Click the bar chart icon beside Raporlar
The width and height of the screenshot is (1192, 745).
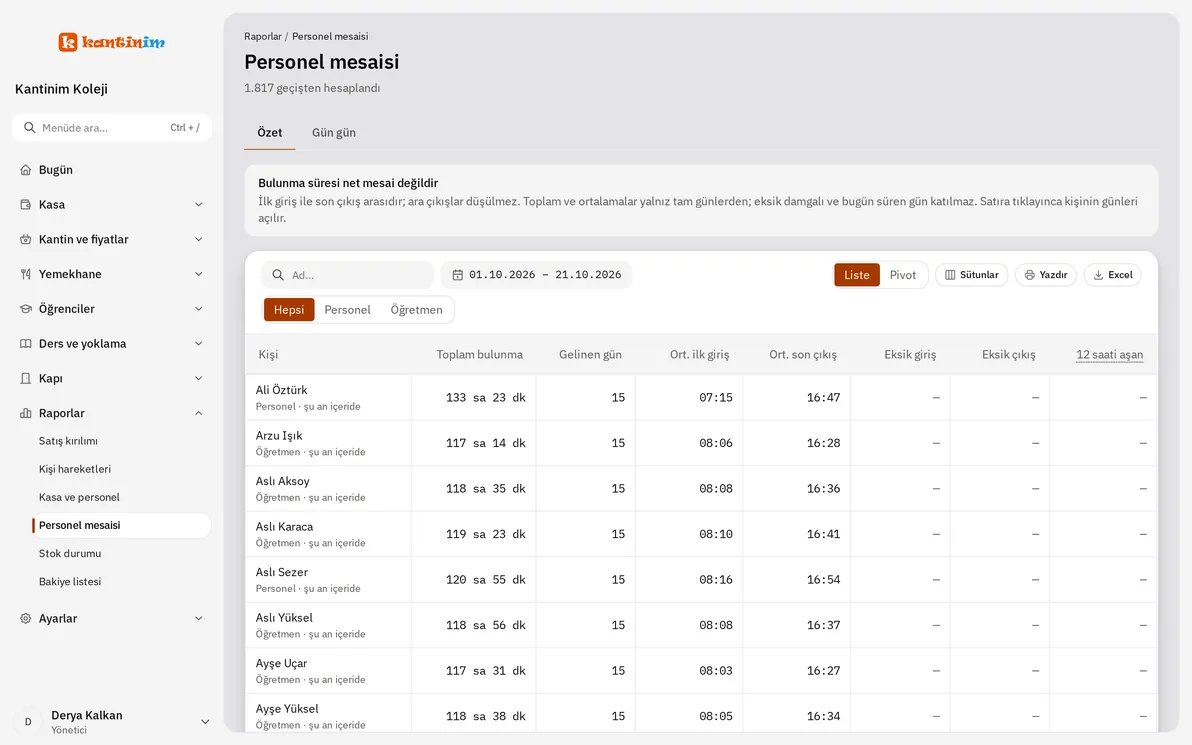(x=26, y=414)
